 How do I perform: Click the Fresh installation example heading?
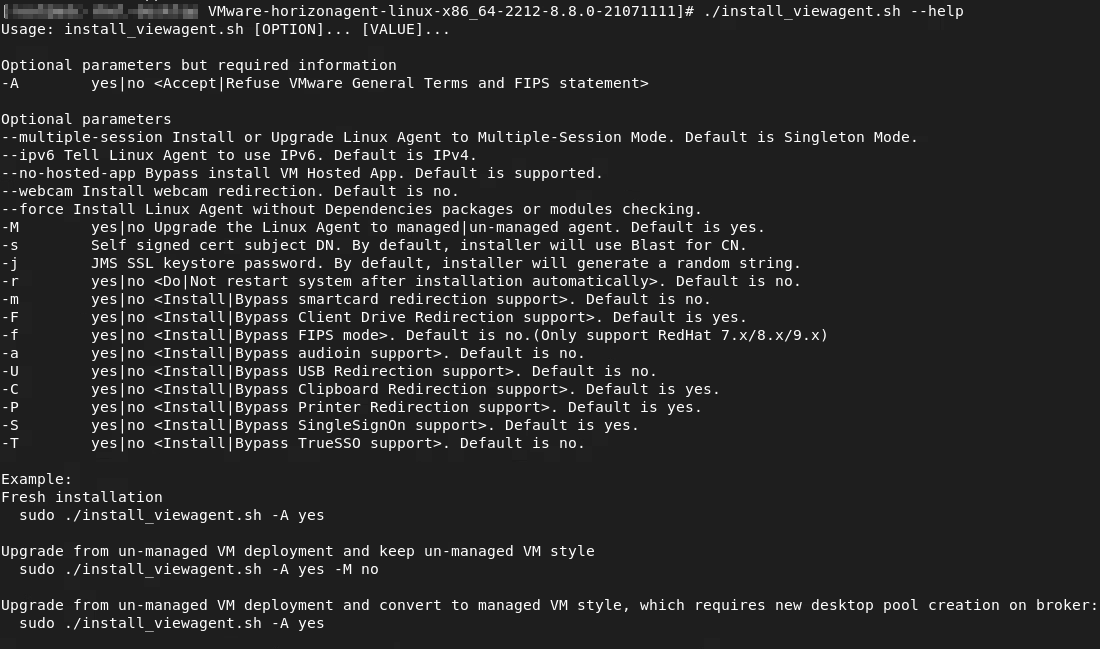point(82,497)
